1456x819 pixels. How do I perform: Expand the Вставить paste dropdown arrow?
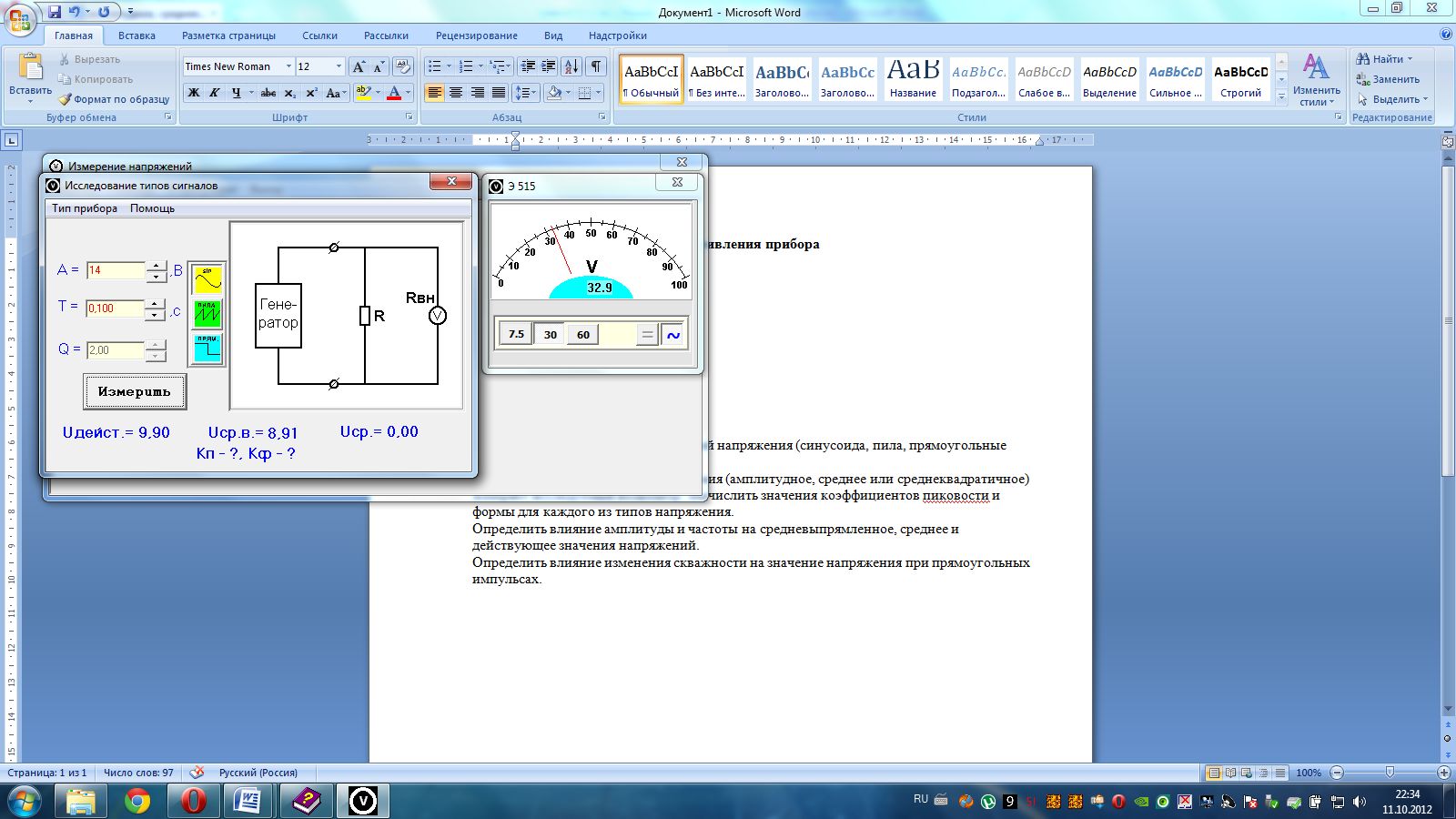pos(31,102)
